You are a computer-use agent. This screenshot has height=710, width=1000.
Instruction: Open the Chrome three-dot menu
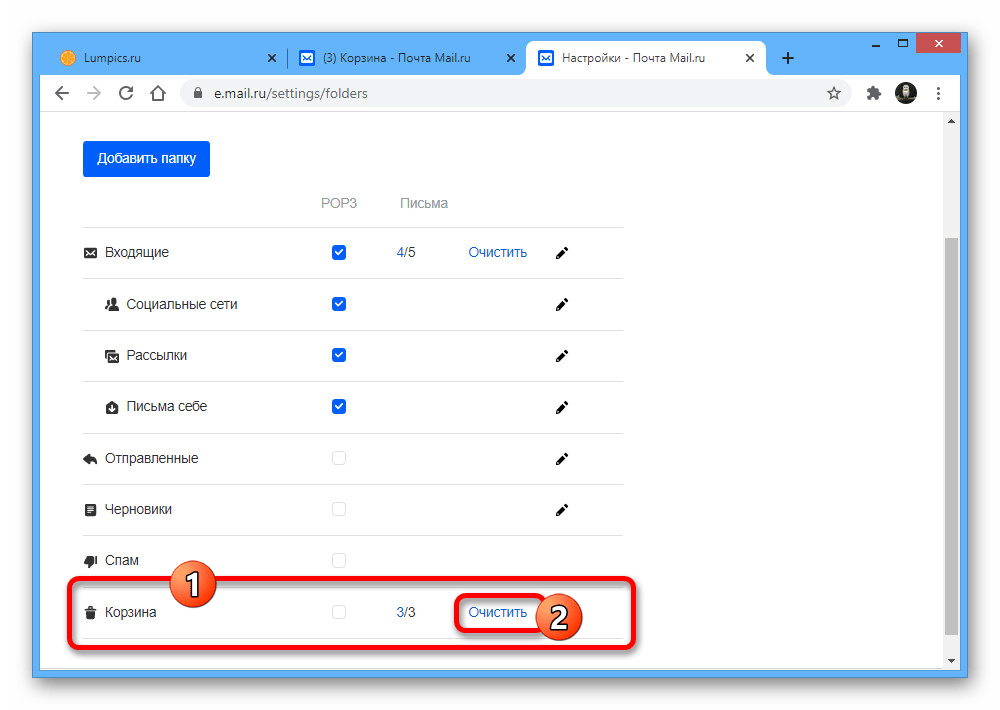[938, 93]
